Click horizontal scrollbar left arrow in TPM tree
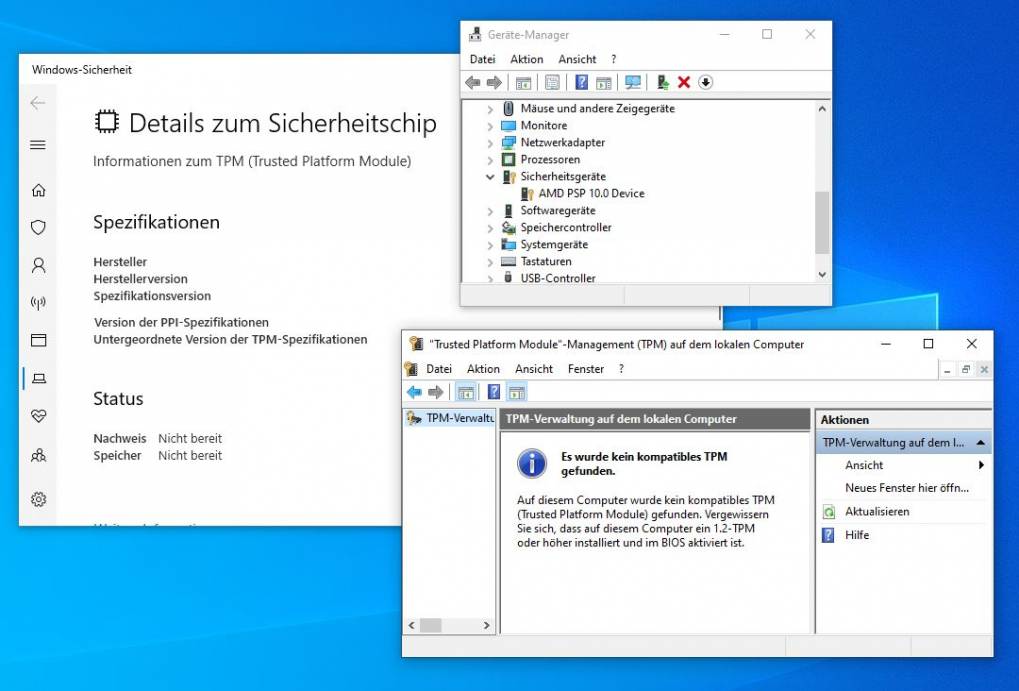 [x=411, y=625]
